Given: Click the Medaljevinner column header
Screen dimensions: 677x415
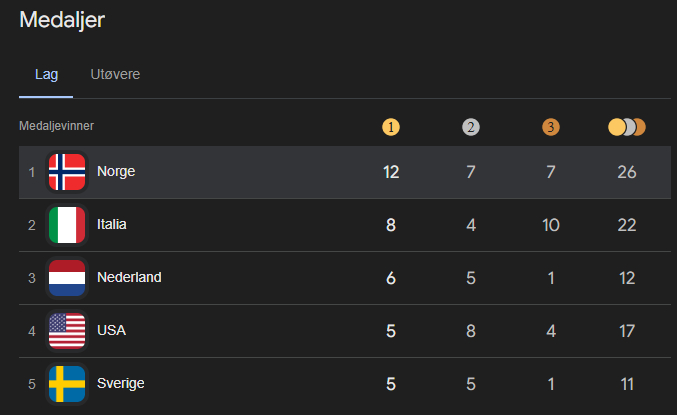Looking at the screenshot, I should (x=56, y=126).
